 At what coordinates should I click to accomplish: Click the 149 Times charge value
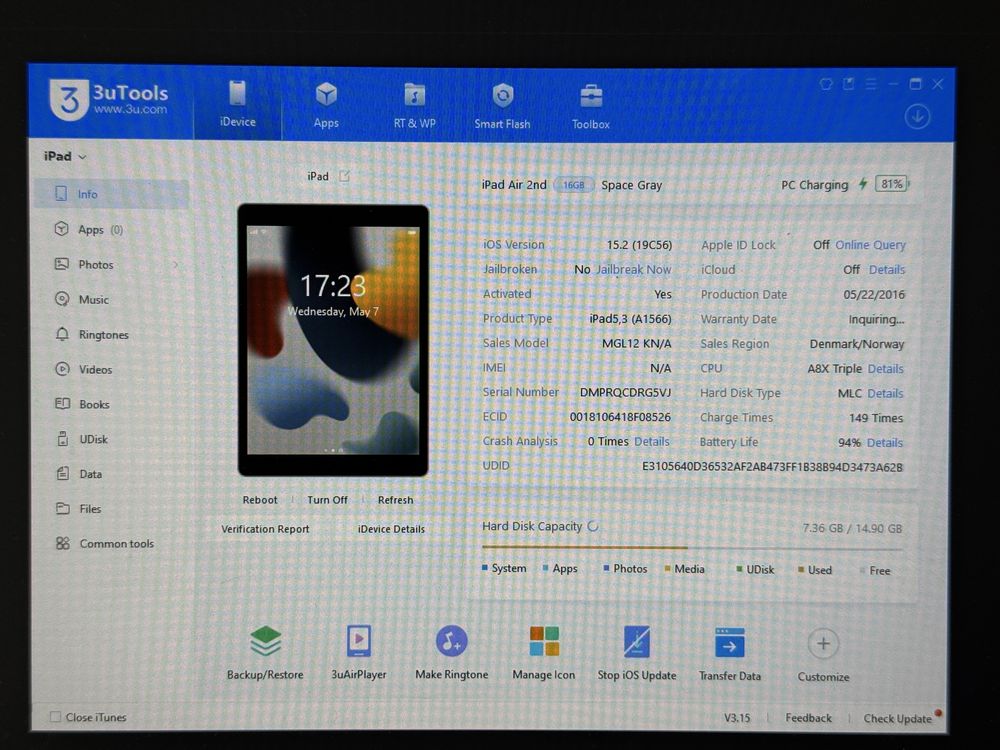(876, 418)
